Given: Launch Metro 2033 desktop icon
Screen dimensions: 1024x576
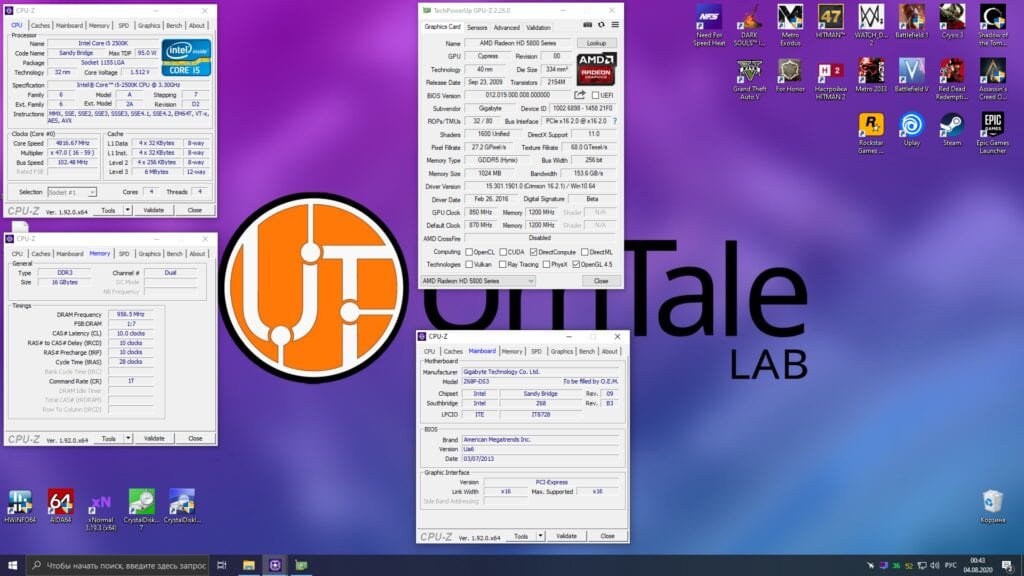Looking at the screenshot, I should point(871,76).
